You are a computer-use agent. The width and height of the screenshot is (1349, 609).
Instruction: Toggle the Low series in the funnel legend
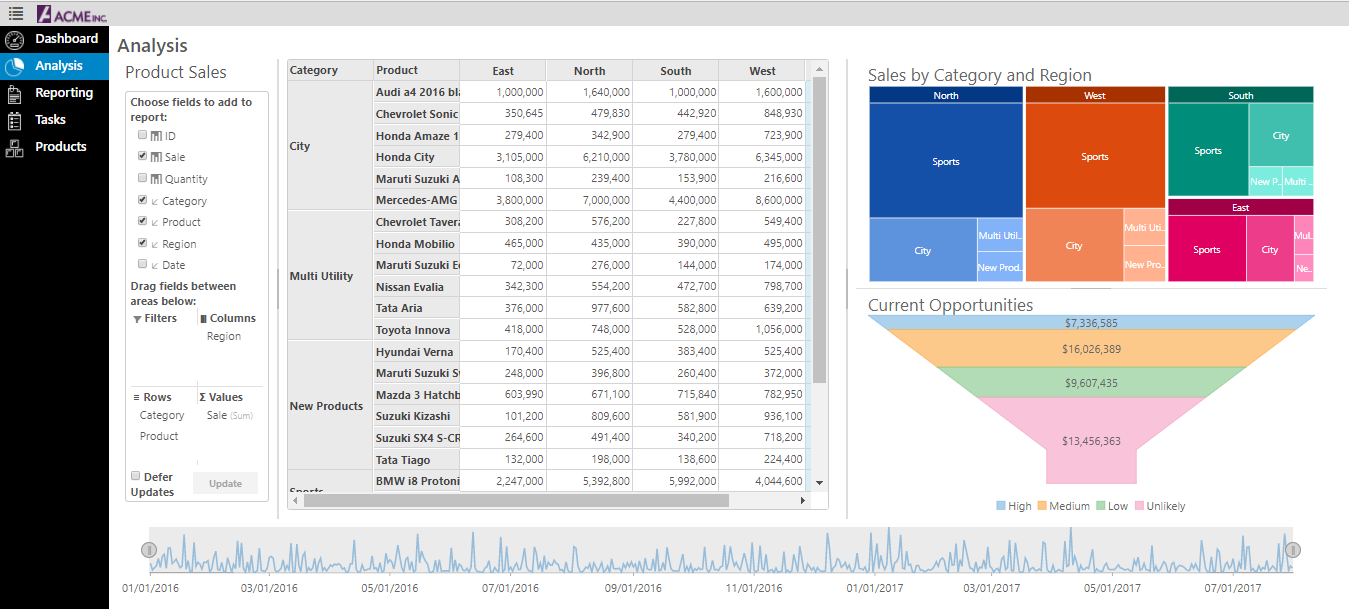click(1112, 506)
